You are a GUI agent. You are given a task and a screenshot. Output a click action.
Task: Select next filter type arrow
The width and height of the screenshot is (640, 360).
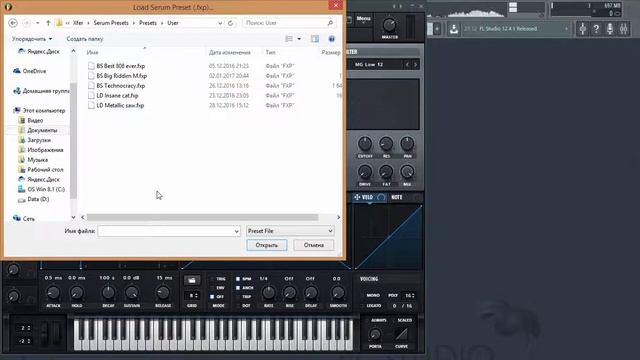tap(416, 64)
